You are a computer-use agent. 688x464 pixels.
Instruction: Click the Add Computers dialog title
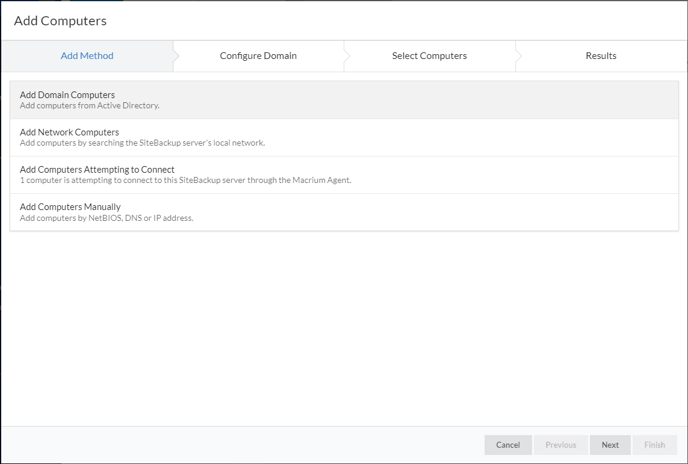(x=60, y=21)
